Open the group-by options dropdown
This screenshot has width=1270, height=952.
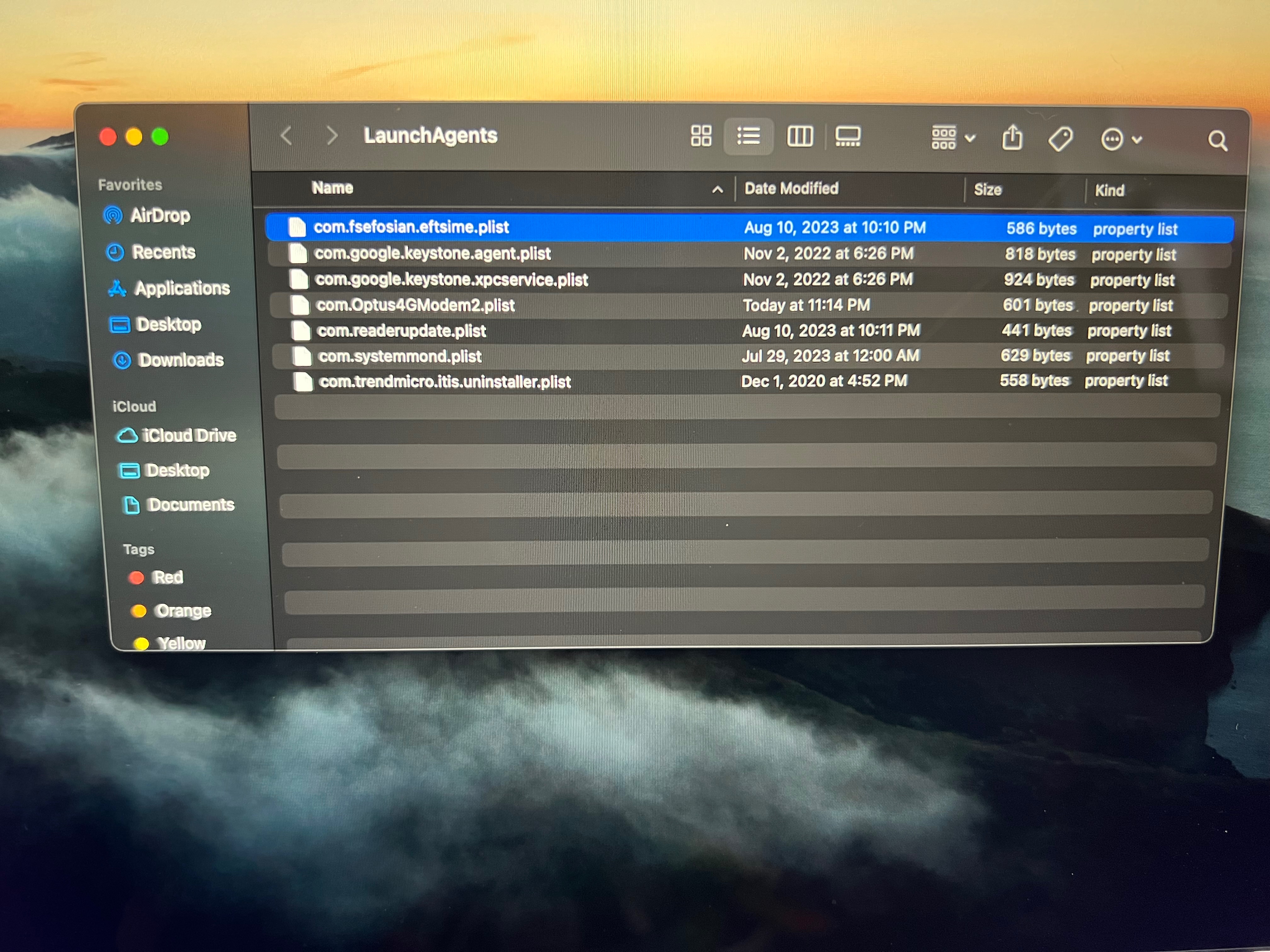tap(952, 138)
